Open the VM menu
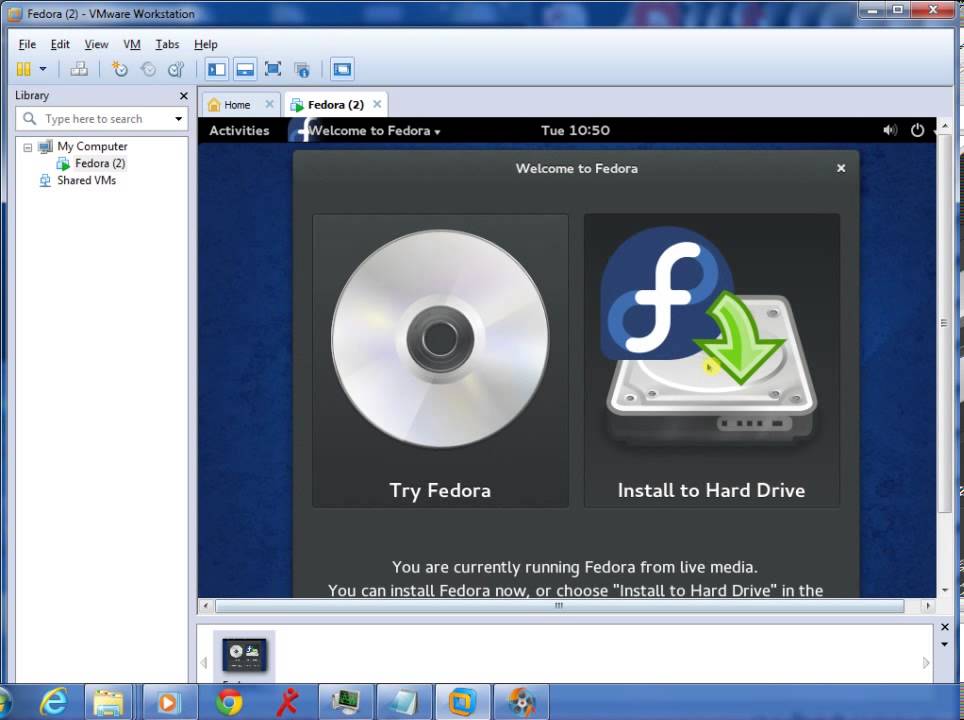The height and width of the screenshot is (720, 964). tap(132, 44)
